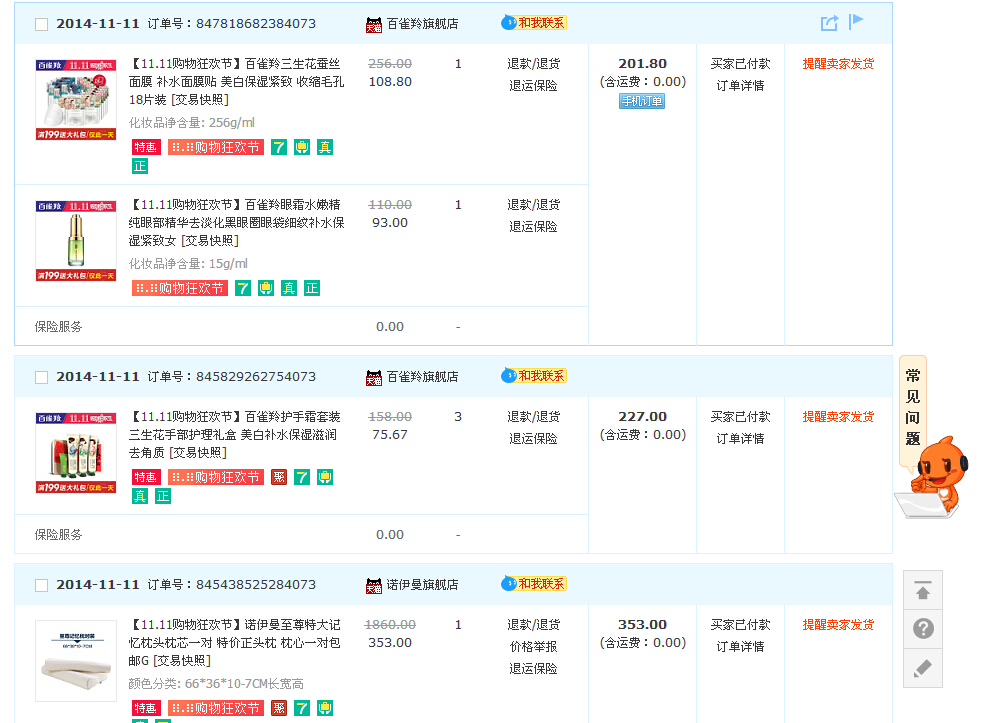Click 7-day return badge on 三生花蚕丝面膜 item
Image resolution: width=990 pixels, height=723 pixels.
click(279, 147)
